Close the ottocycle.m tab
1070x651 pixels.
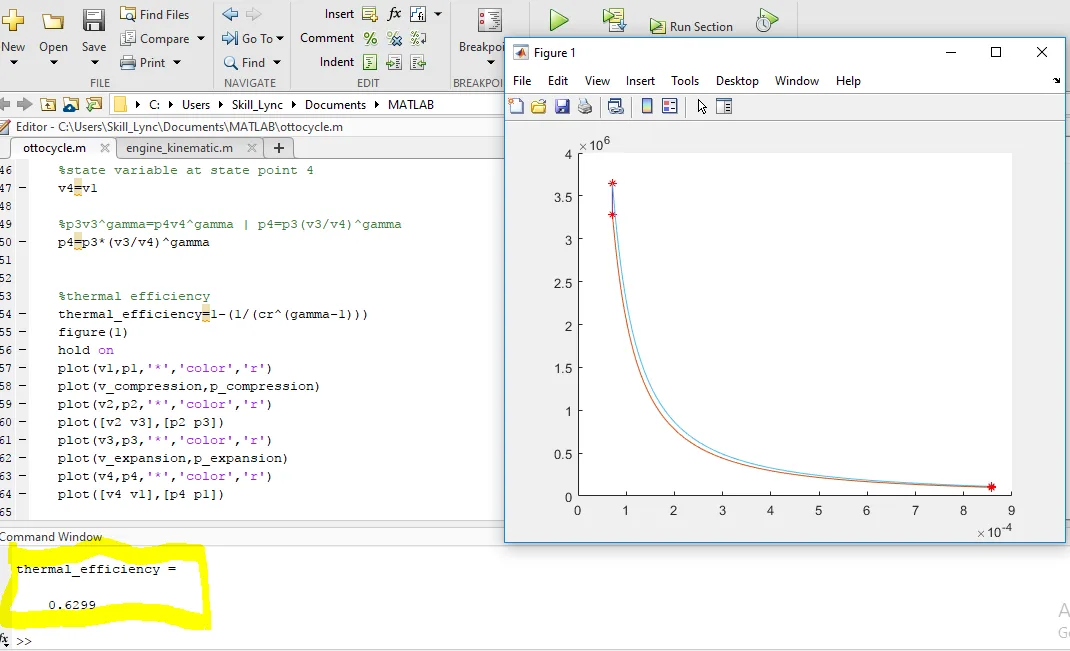click(104, 148)
